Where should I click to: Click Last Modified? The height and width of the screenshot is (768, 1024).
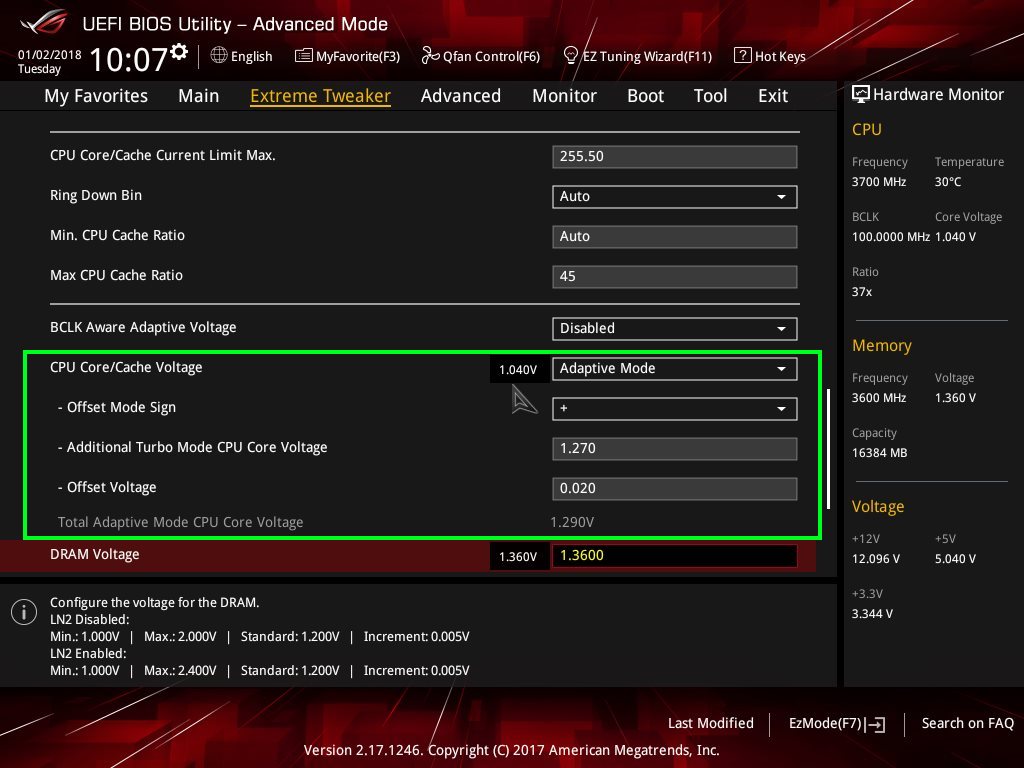pyautogui.click(x=711, y=723)
